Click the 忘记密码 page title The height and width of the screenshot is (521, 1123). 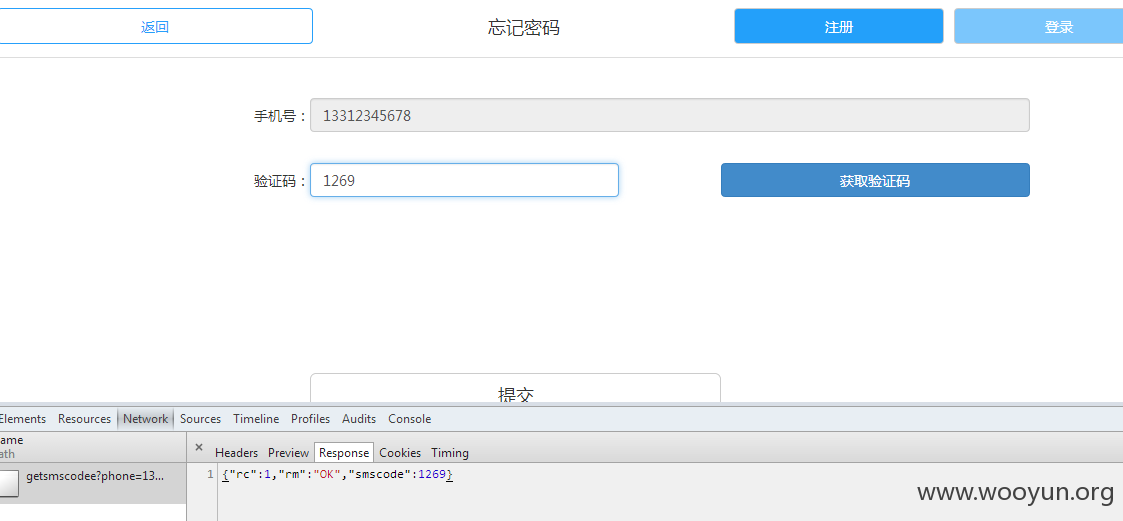(524, 28)
